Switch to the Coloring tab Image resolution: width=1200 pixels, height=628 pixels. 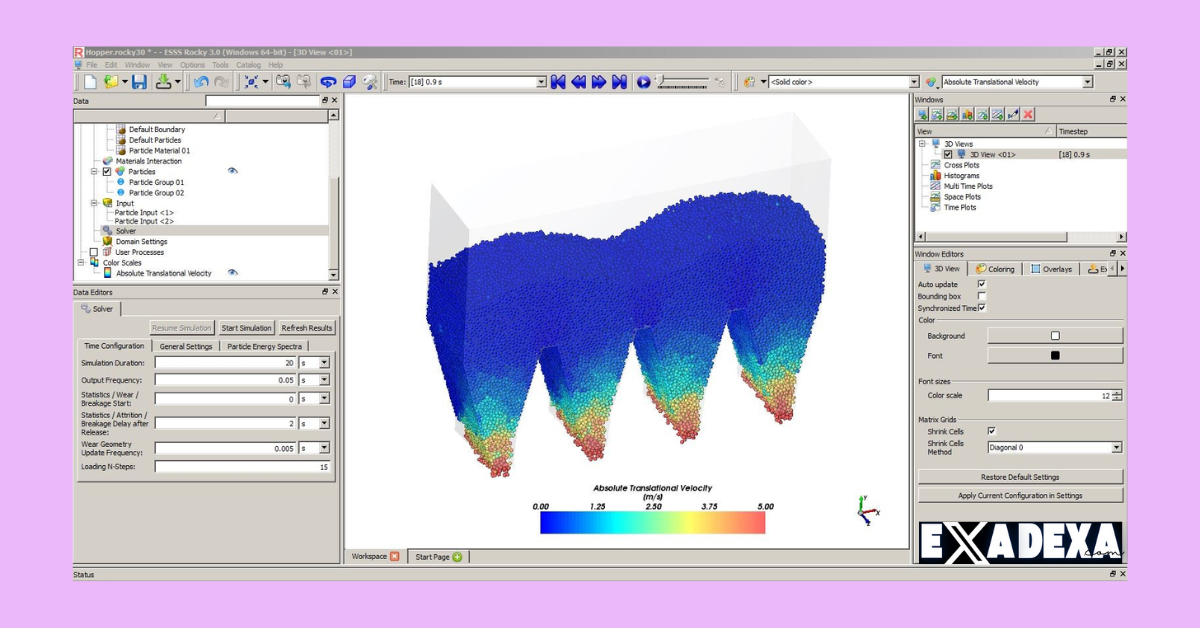pyautogui.click(x=995, y=269)
